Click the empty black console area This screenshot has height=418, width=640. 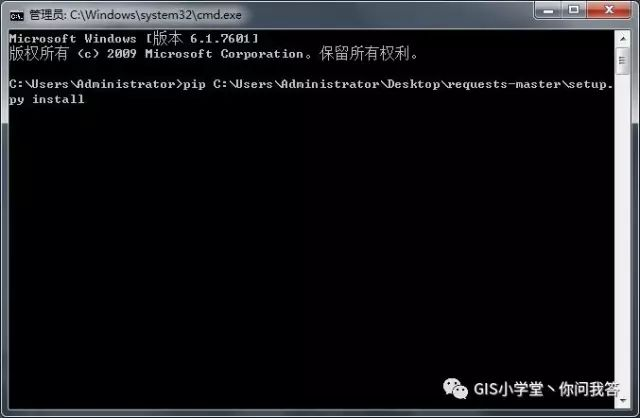click(310, 245)
